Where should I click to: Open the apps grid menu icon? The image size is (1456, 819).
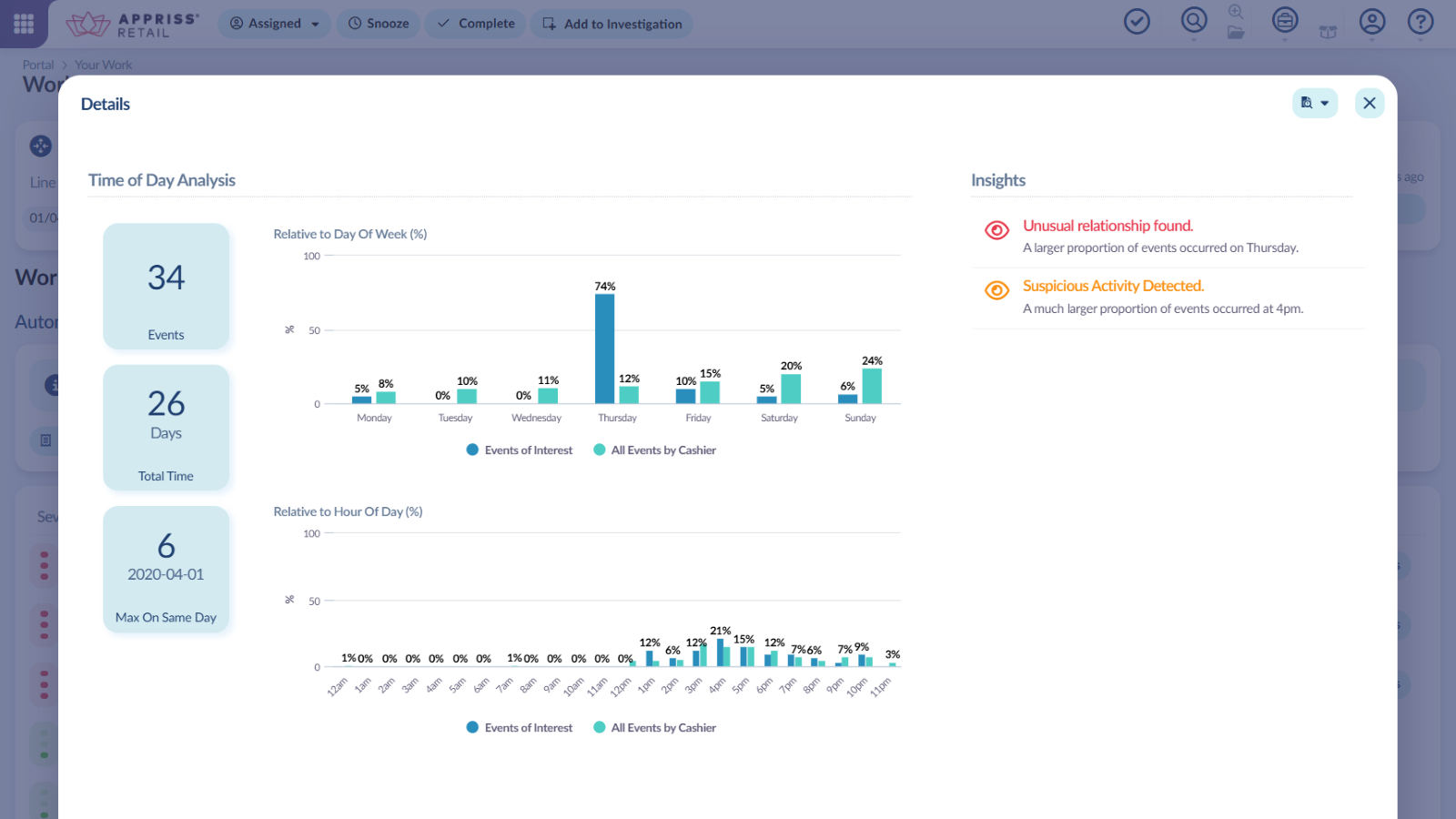click(24, 24)
